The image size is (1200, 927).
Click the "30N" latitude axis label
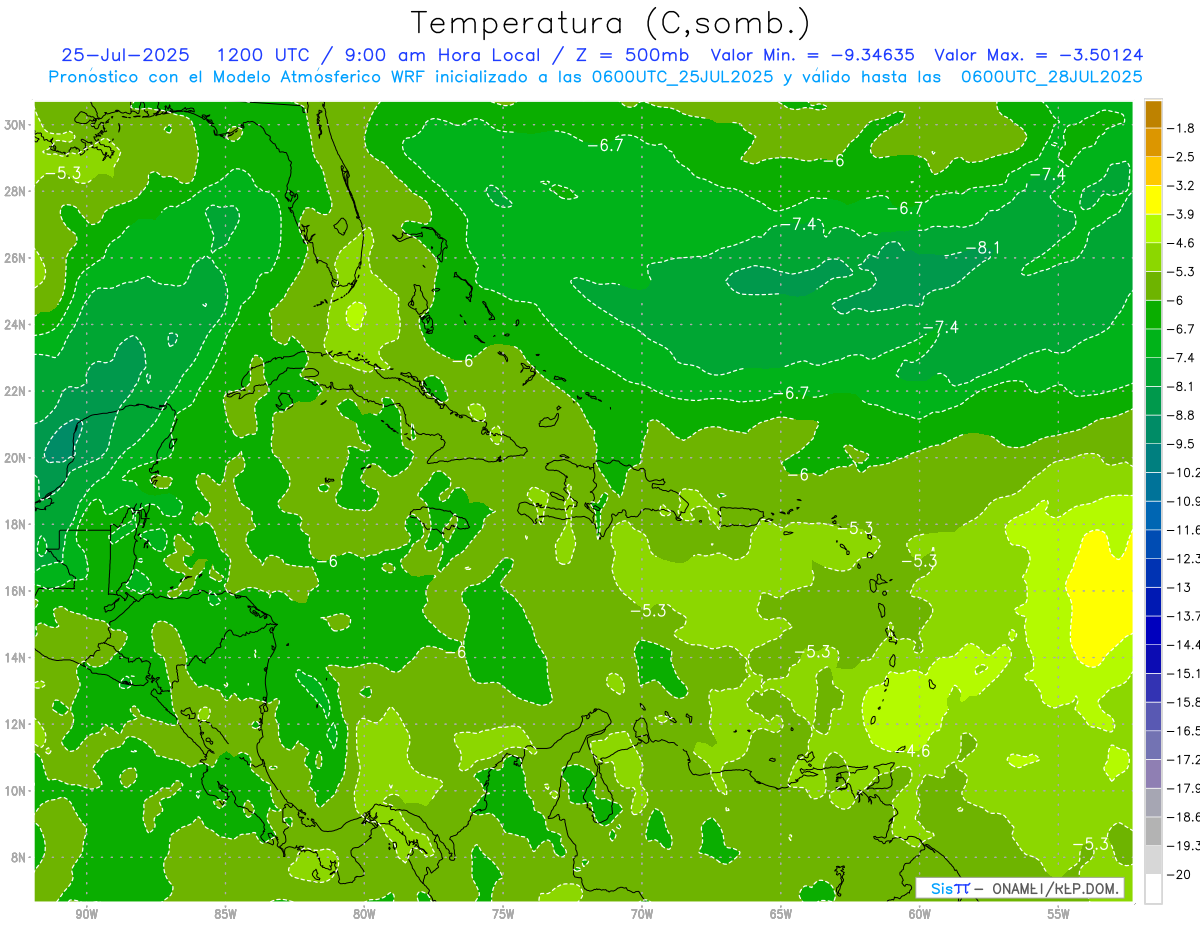click(x=16, y=124)
